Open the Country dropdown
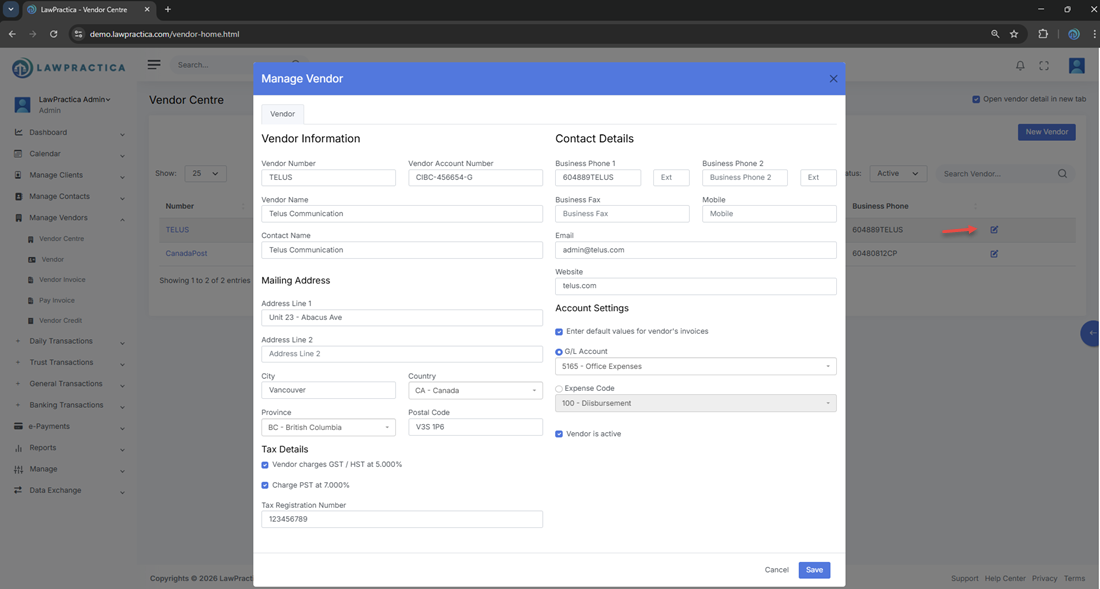Image resolution: width=1100 pixels, height=589 pixels. pos(475,391)
